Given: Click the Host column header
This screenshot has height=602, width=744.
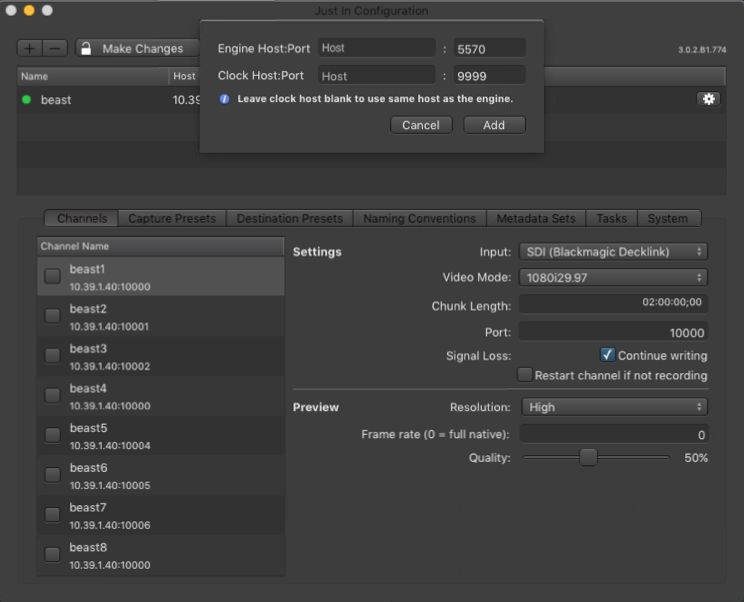Looking at the screenshot, I should [184, 76].
